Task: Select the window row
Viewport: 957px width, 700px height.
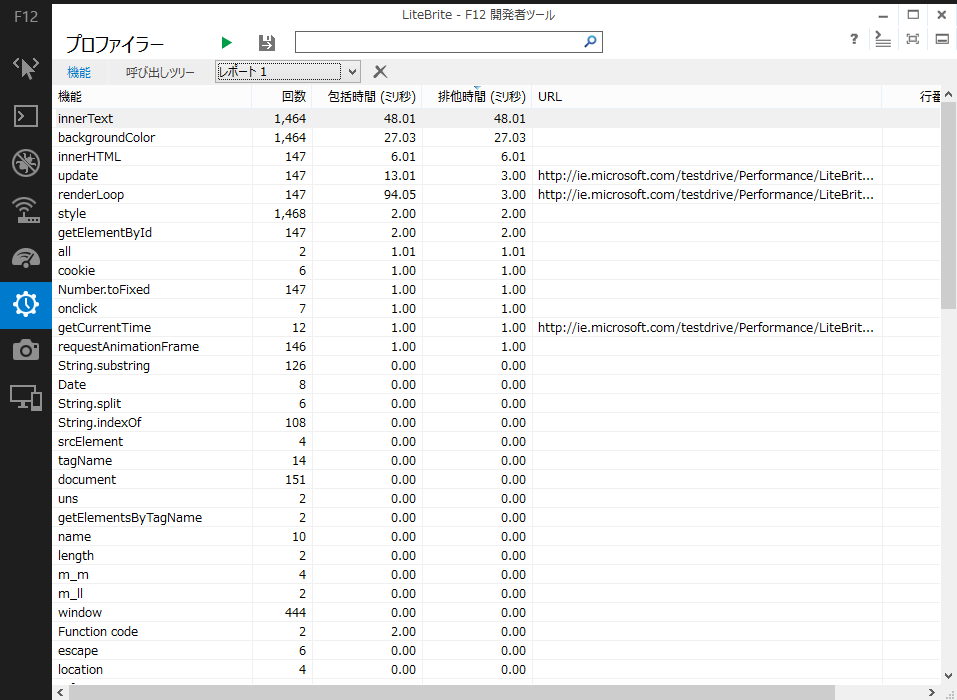Action: click(x=497, y=612)
